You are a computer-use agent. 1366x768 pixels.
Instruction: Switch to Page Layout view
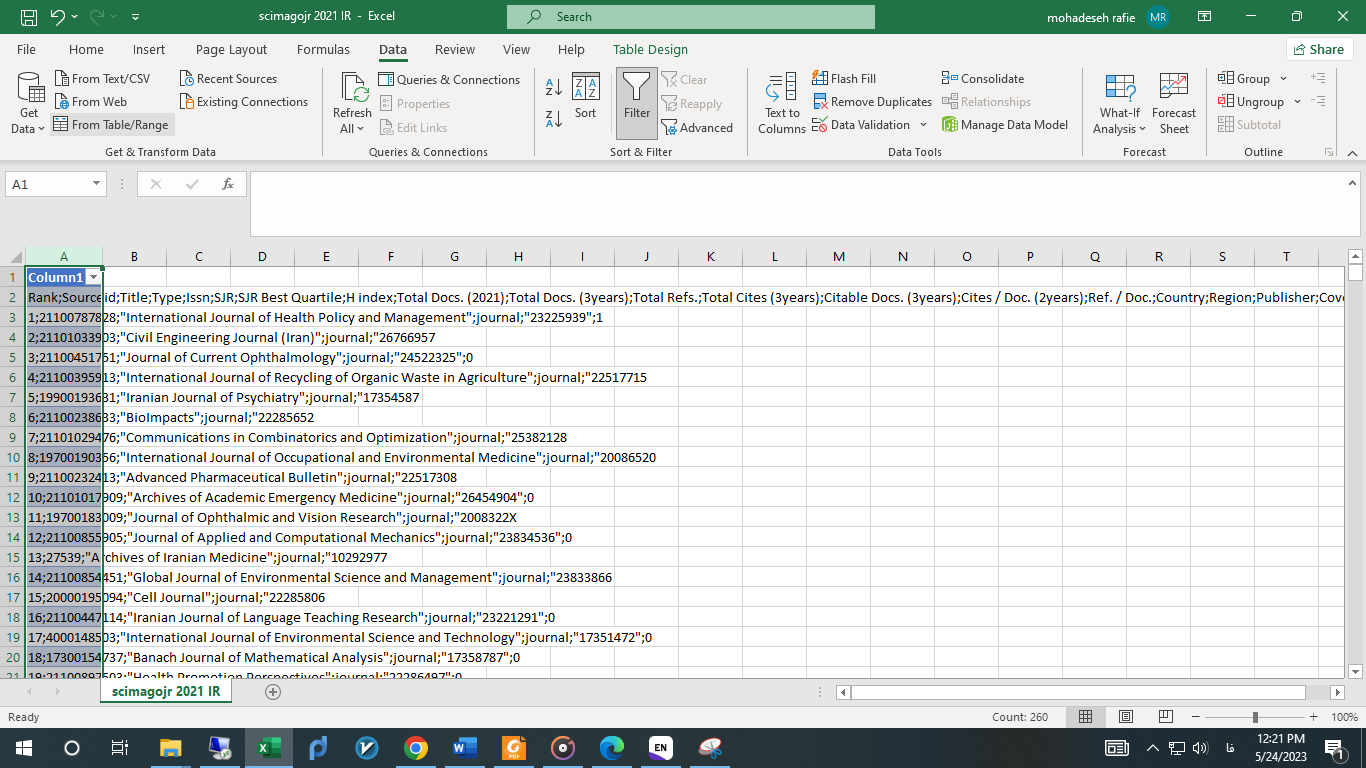coord(1126,717)
